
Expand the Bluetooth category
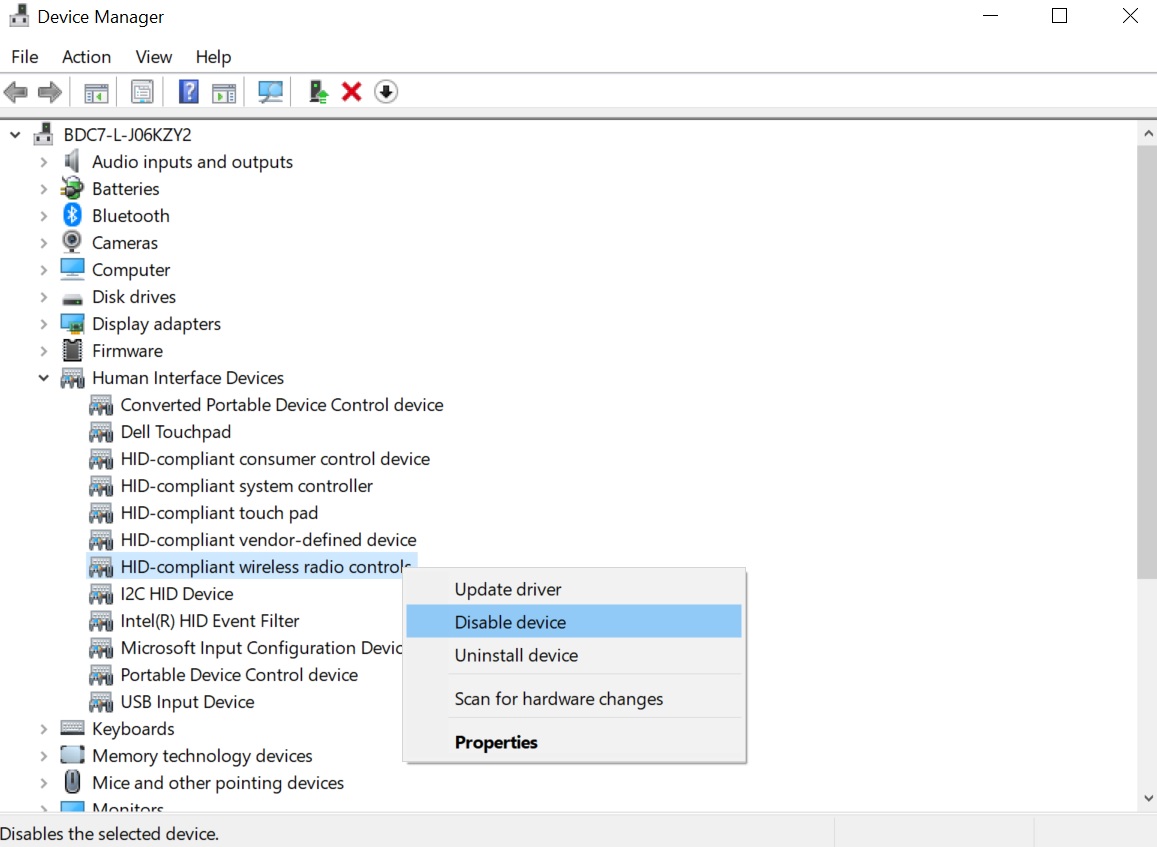click(x=43, y=215)
